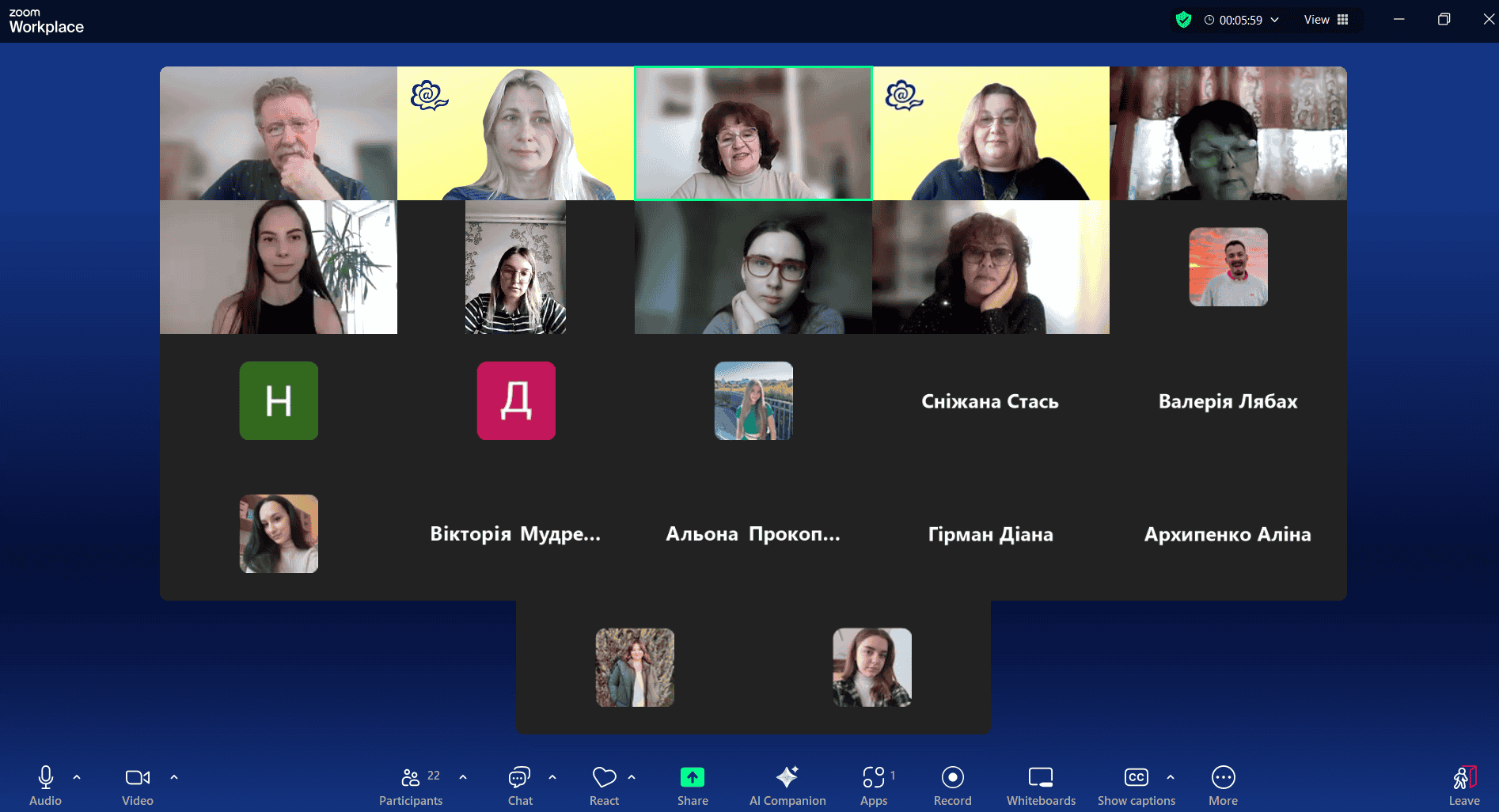Screen dimensions: 1499x812
Task: Expand audio options arrow beside Audio
Action: pos(77,777)
